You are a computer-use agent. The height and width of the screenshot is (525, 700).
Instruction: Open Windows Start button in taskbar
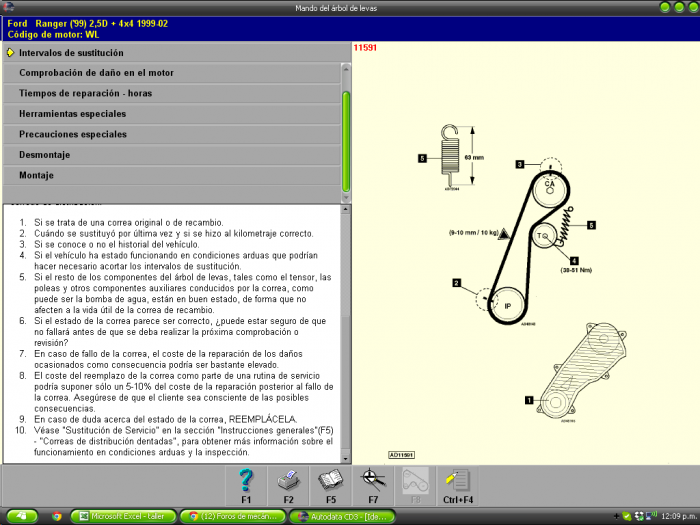(x=21, y=517)
